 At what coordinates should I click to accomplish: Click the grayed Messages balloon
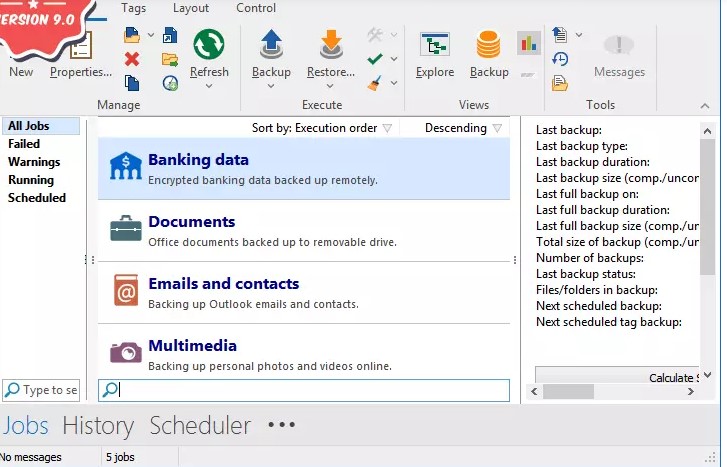(619, 45)
